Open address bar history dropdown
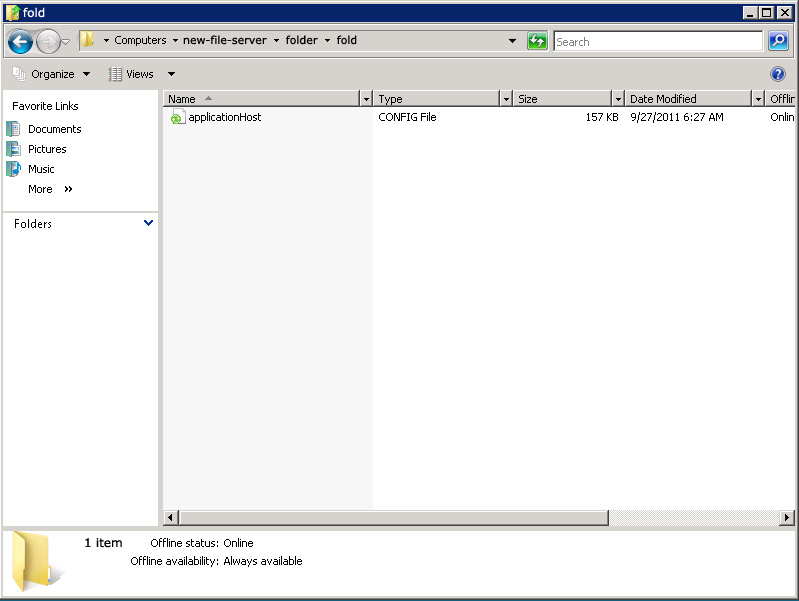The image size is (799, 601). 512,41
